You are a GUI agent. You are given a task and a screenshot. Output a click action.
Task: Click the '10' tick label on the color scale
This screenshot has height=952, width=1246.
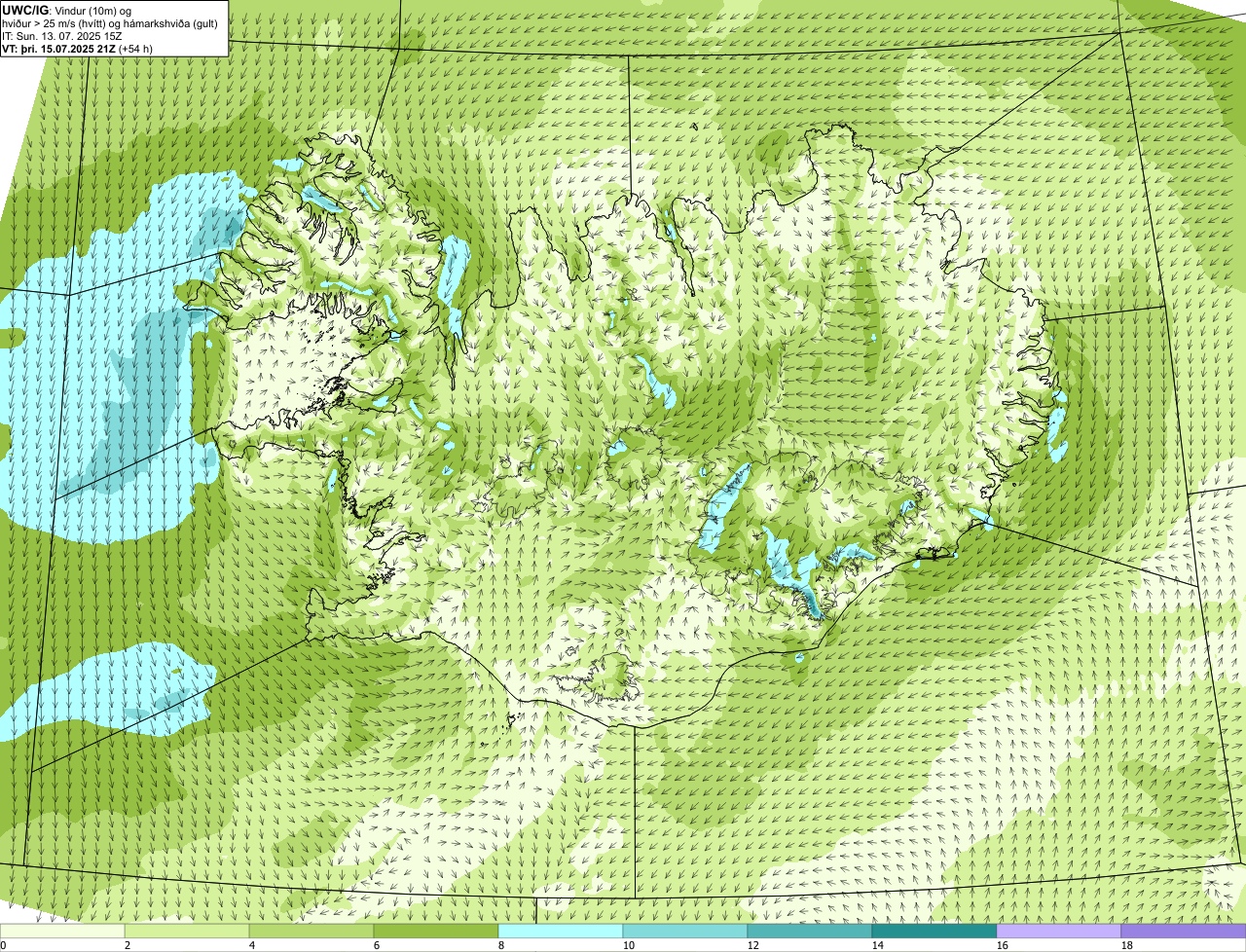pyautogui.click(x=629, y=945)
